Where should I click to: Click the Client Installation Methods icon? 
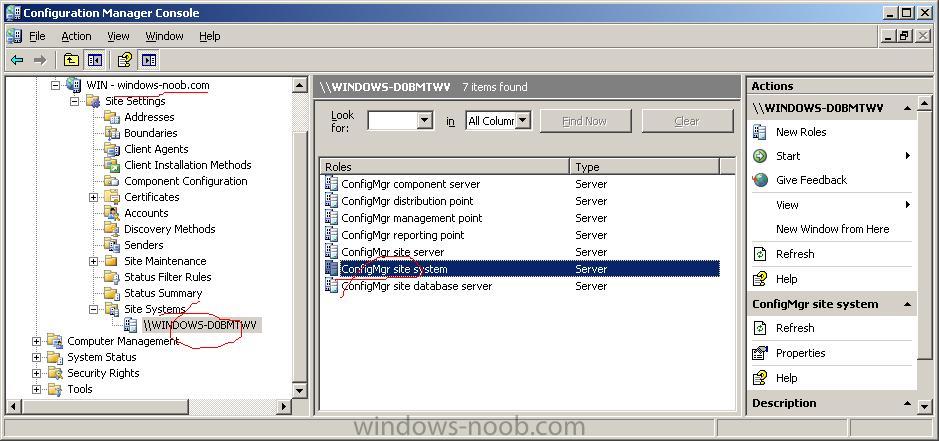[x=112, y=165]
